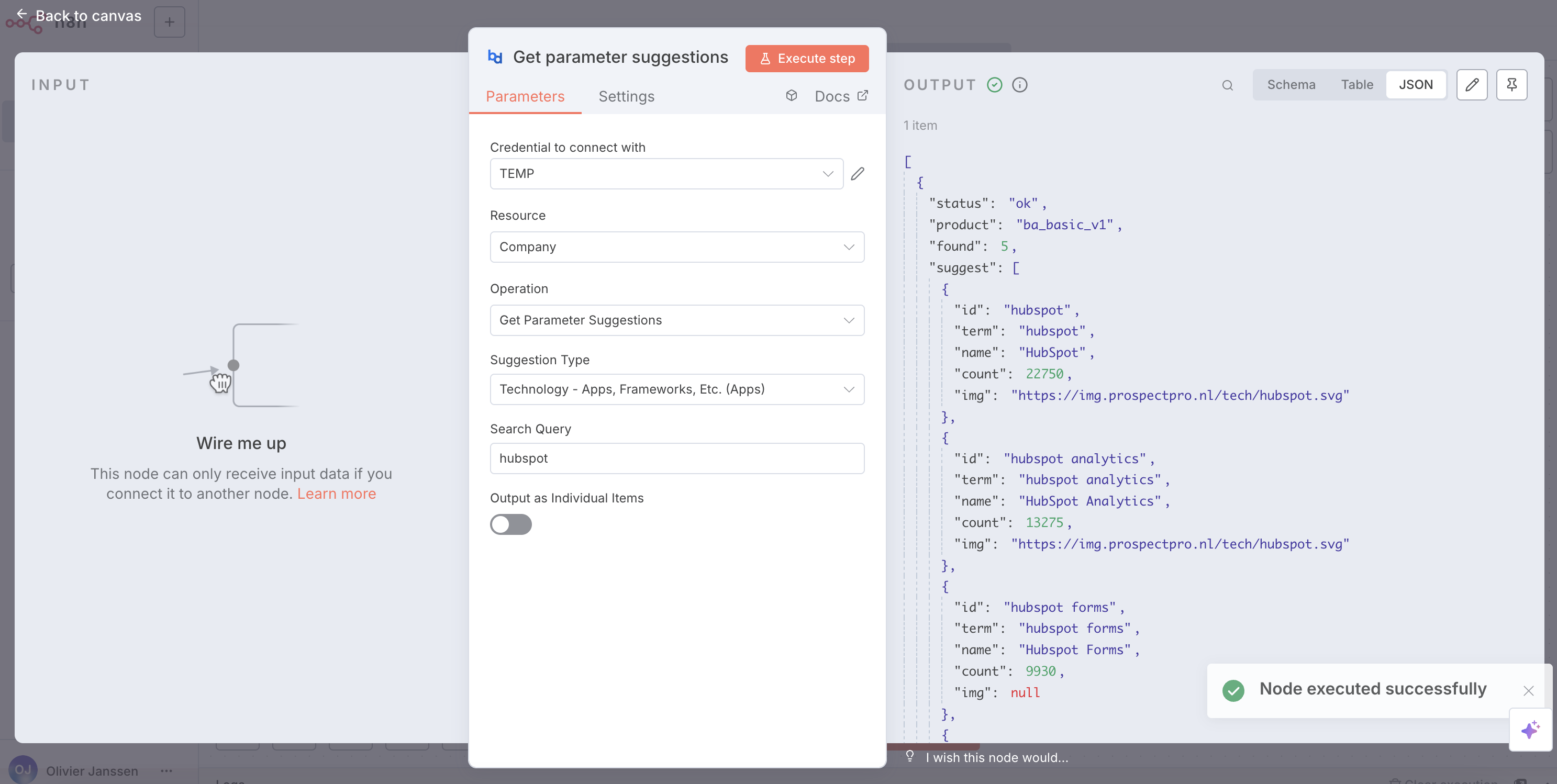Open the search icon in Output panel
The width and height of the screenshot is (1557, 784).
1228,85
